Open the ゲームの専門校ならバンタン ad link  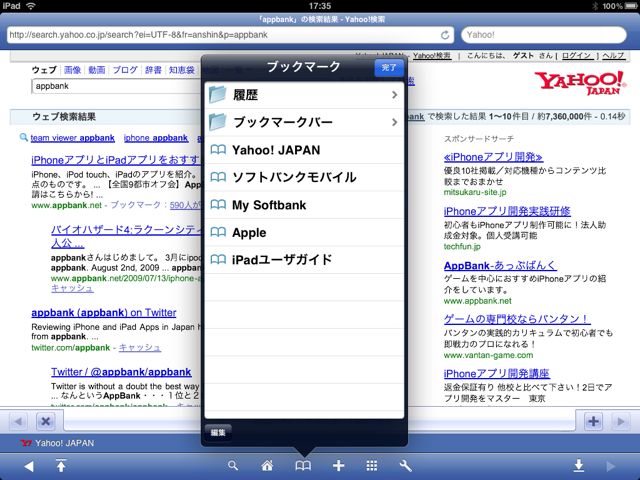click(517, 319)
